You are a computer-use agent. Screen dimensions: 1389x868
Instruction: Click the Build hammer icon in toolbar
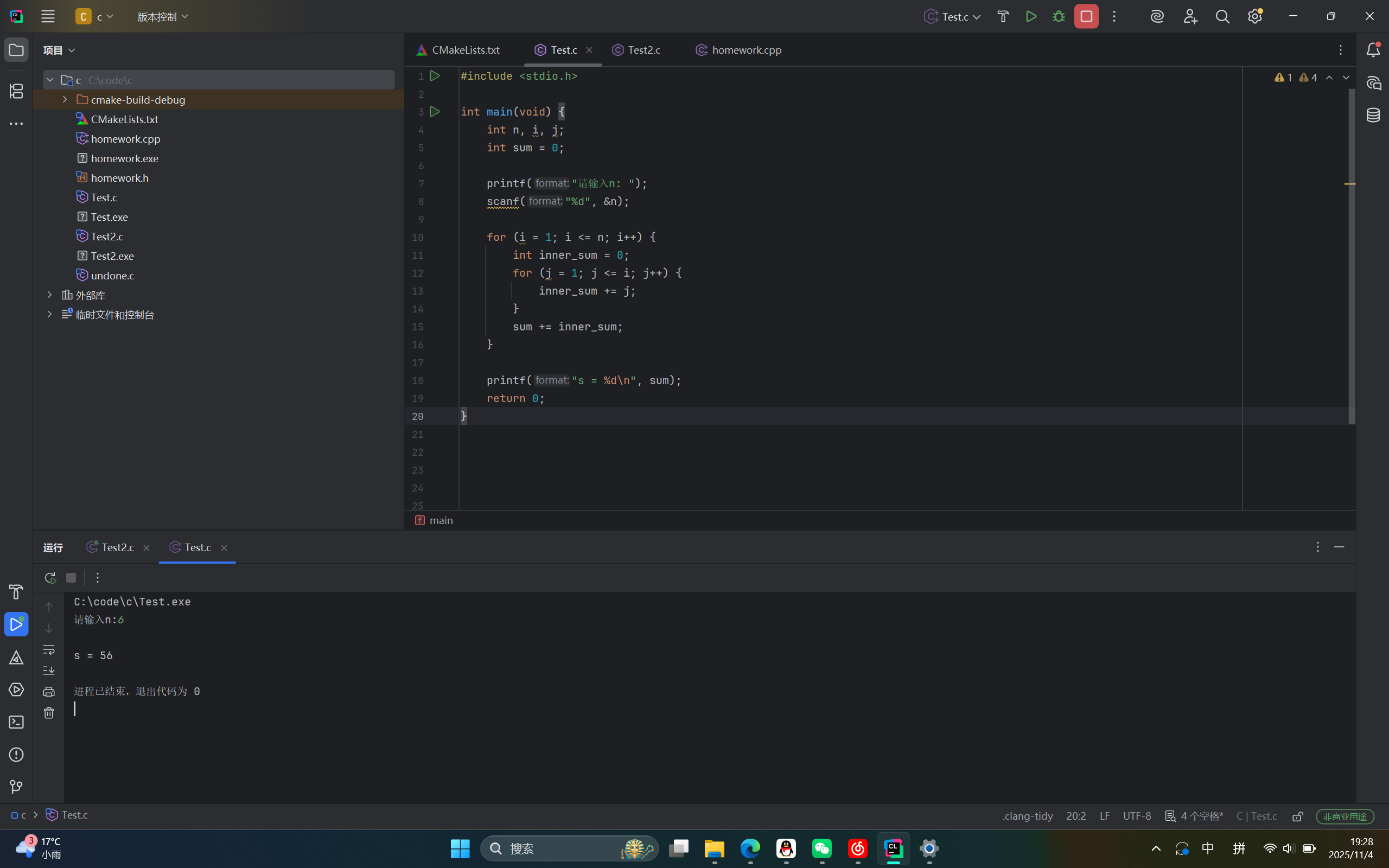pos(1003,17)
